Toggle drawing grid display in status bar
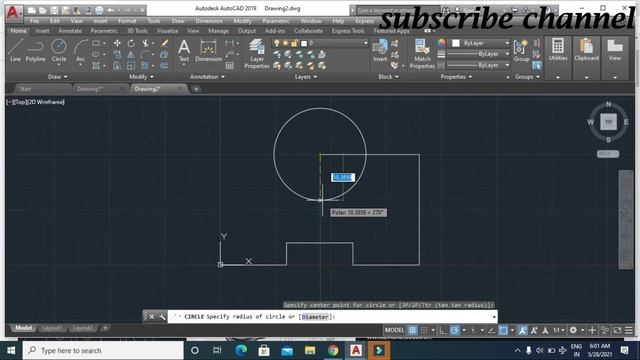Screen dimensions: 640x360 coord(413,330)
